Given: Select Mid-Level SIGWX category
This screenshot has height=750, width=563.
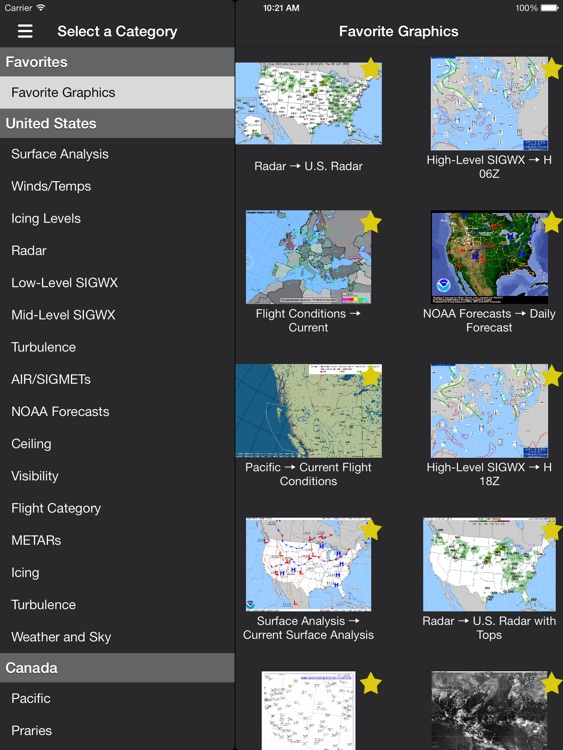Looking at the screenshot, I should click(117, 315).
